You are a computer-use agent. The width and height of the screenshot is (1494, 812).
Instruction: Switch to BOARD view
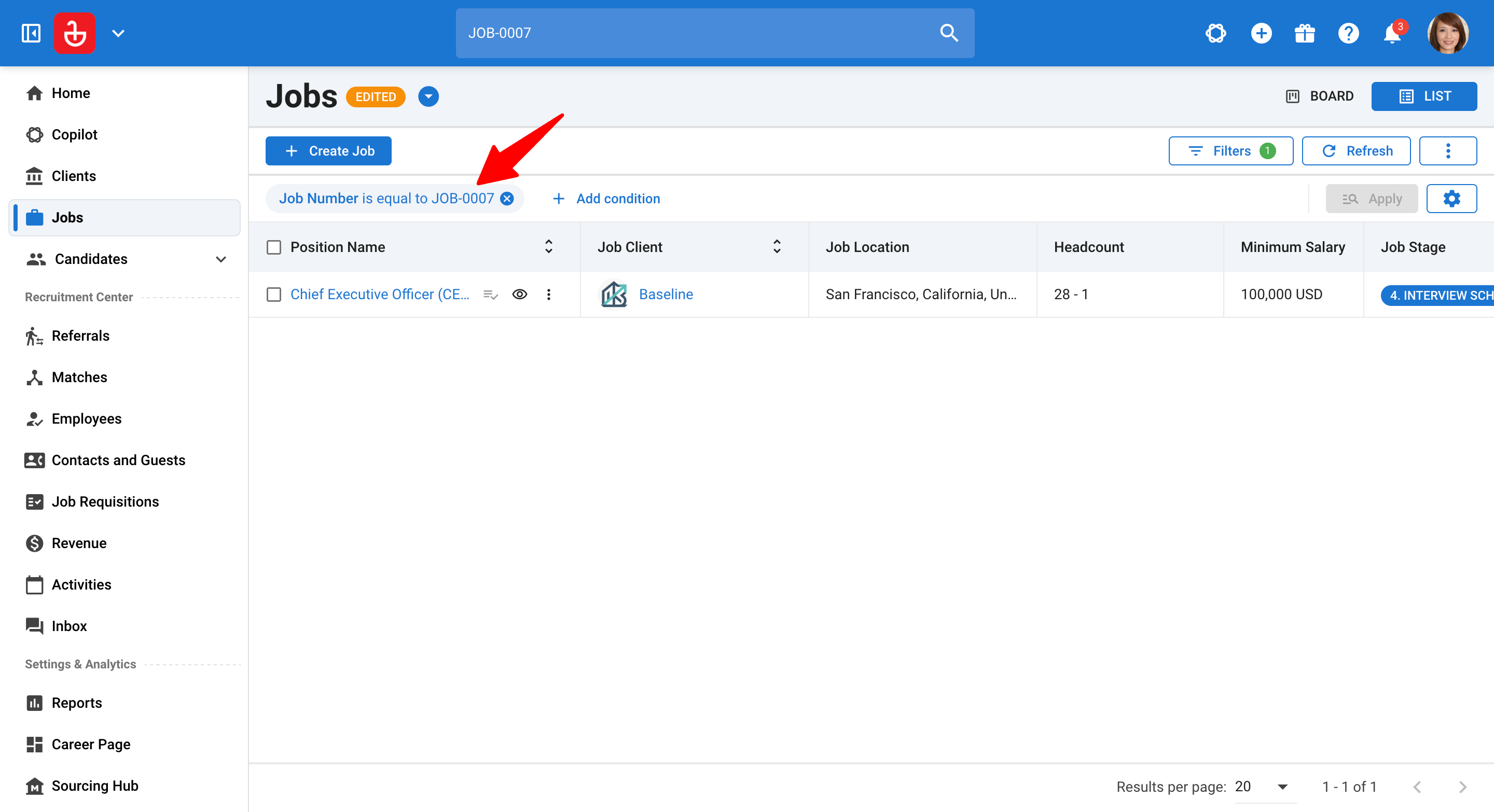(x=1319, y=96)
